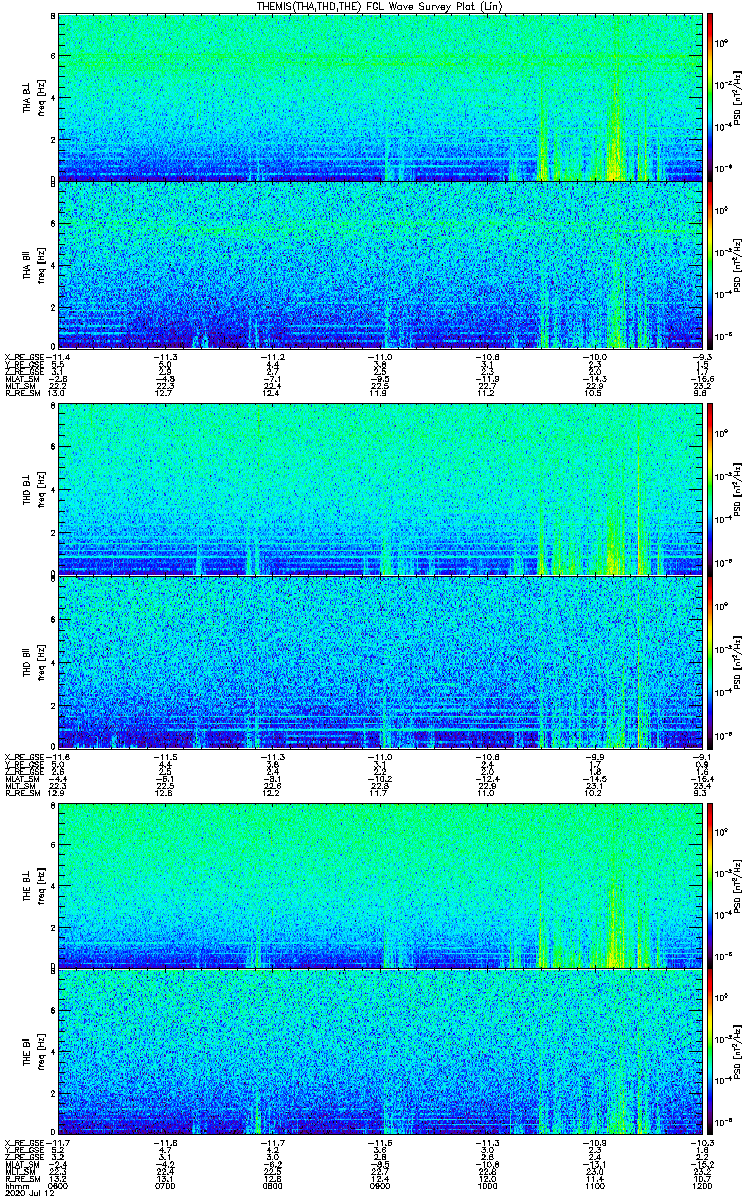Click the PSD [nT²/Hz] label beside THE B-parallel

pyautogui.click(x=737, y=1052)
